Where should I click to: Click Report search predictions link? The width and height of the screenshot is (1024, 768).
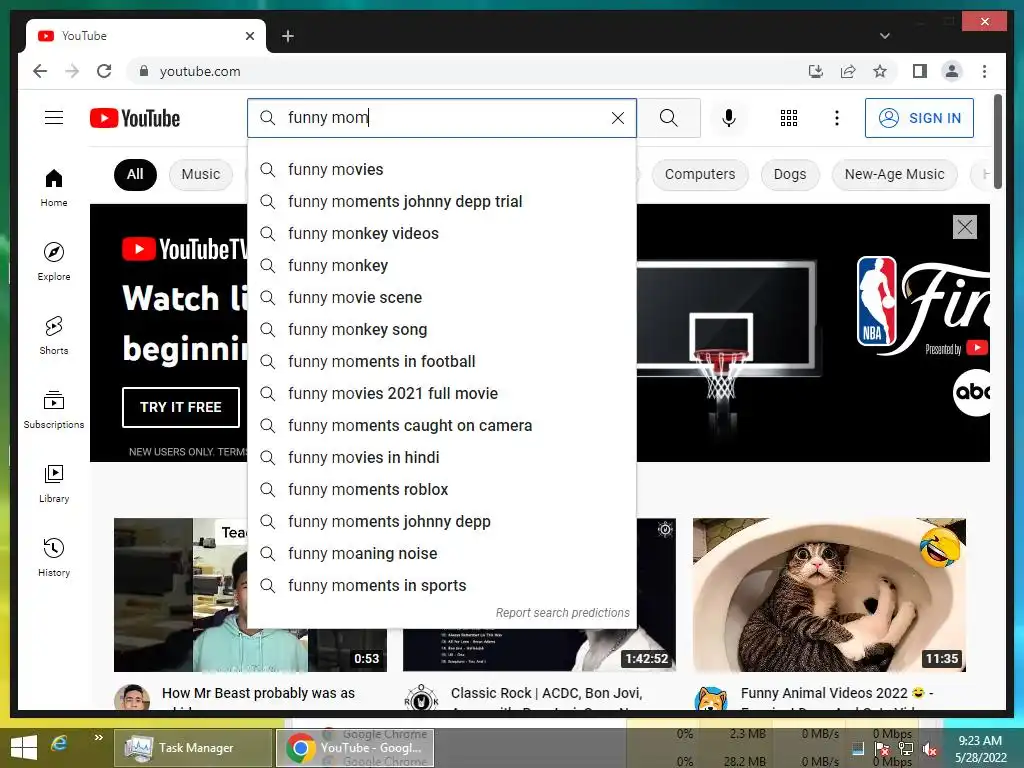pos(562,613)
